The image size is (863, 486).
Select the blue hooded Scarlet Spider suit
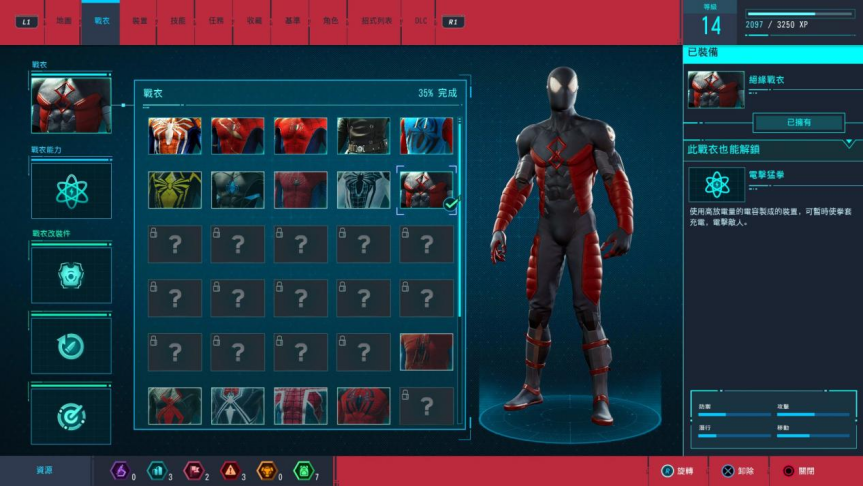coord(427,135)
